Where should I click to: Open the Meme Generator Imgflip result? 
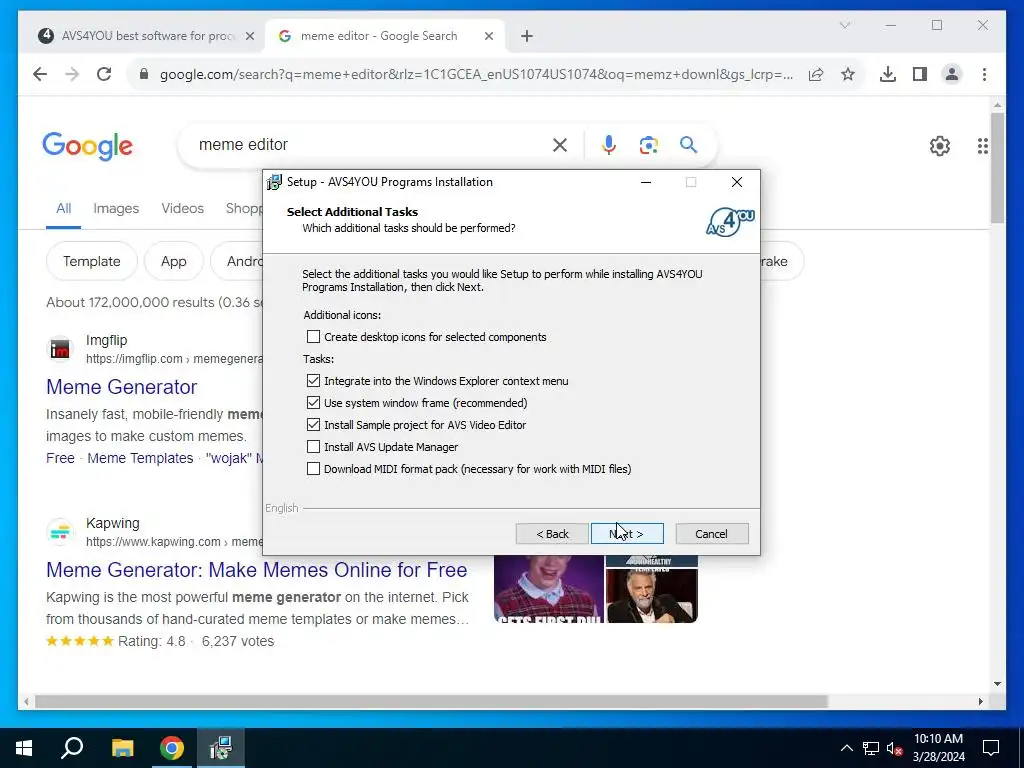coord(121,387)
